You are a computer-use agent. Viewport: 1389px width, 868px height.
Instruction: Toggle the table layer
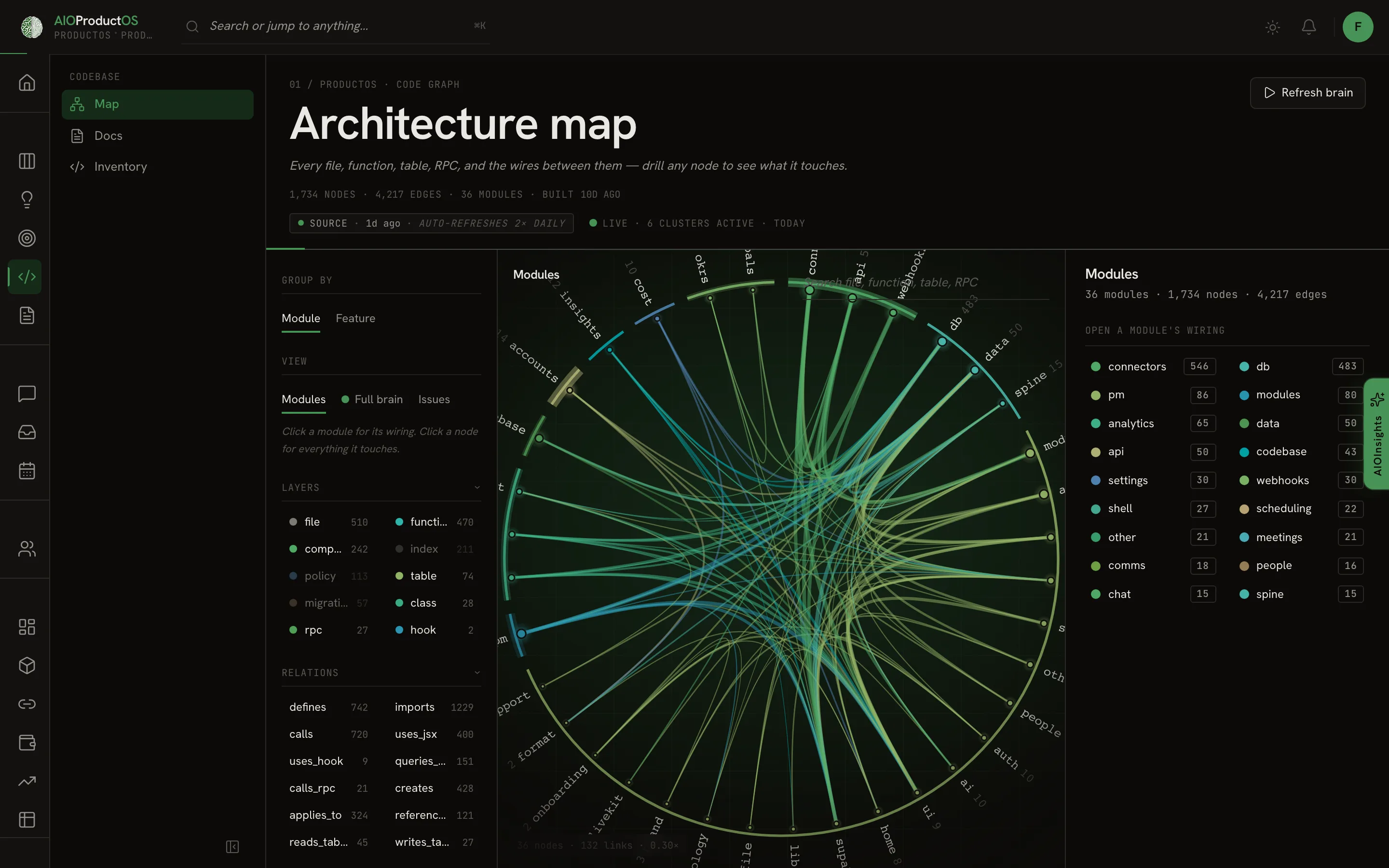[x=435, y=576]
